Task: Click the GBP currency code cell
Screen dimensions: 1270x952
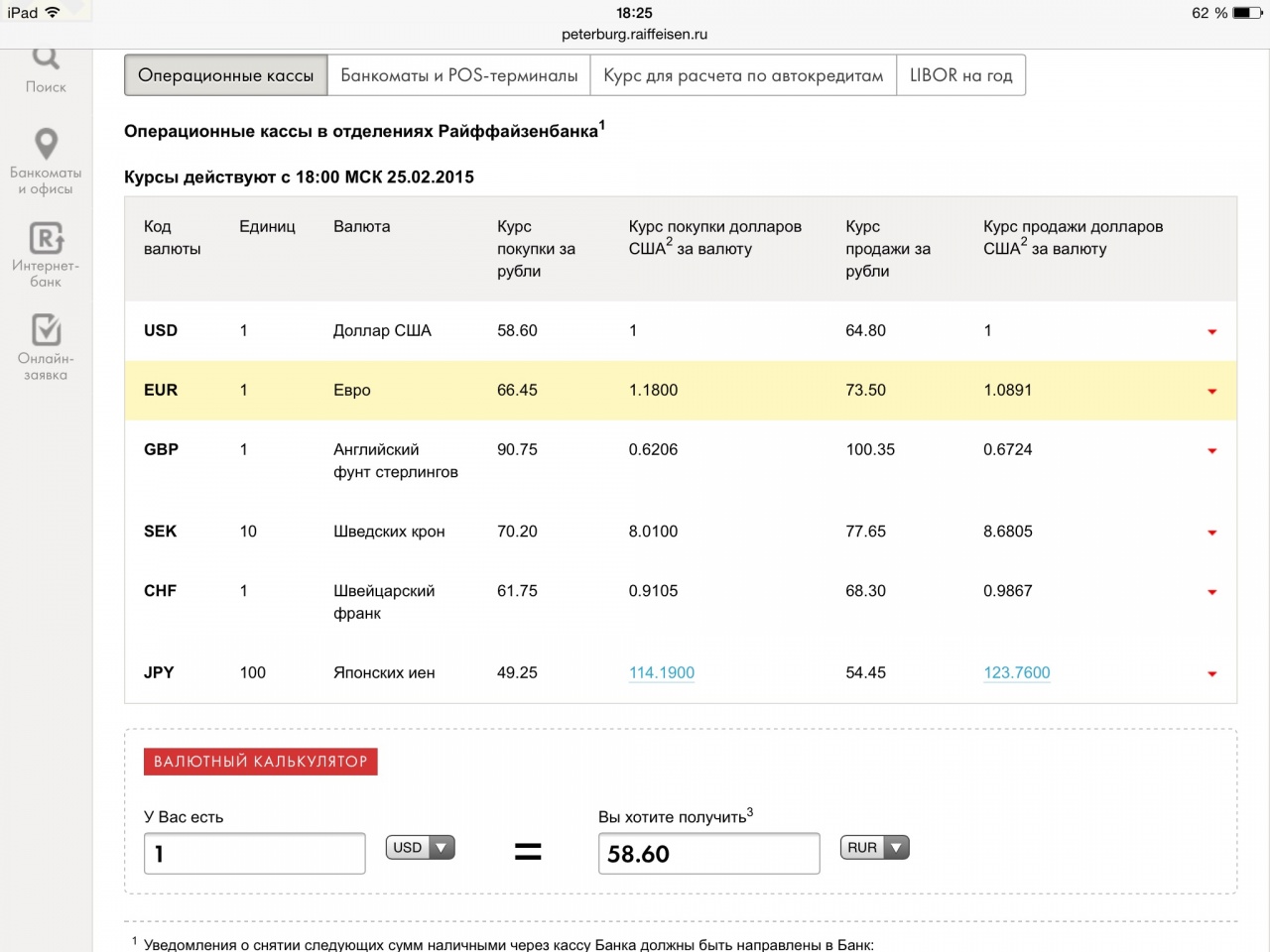Action: tap(161, 449)
